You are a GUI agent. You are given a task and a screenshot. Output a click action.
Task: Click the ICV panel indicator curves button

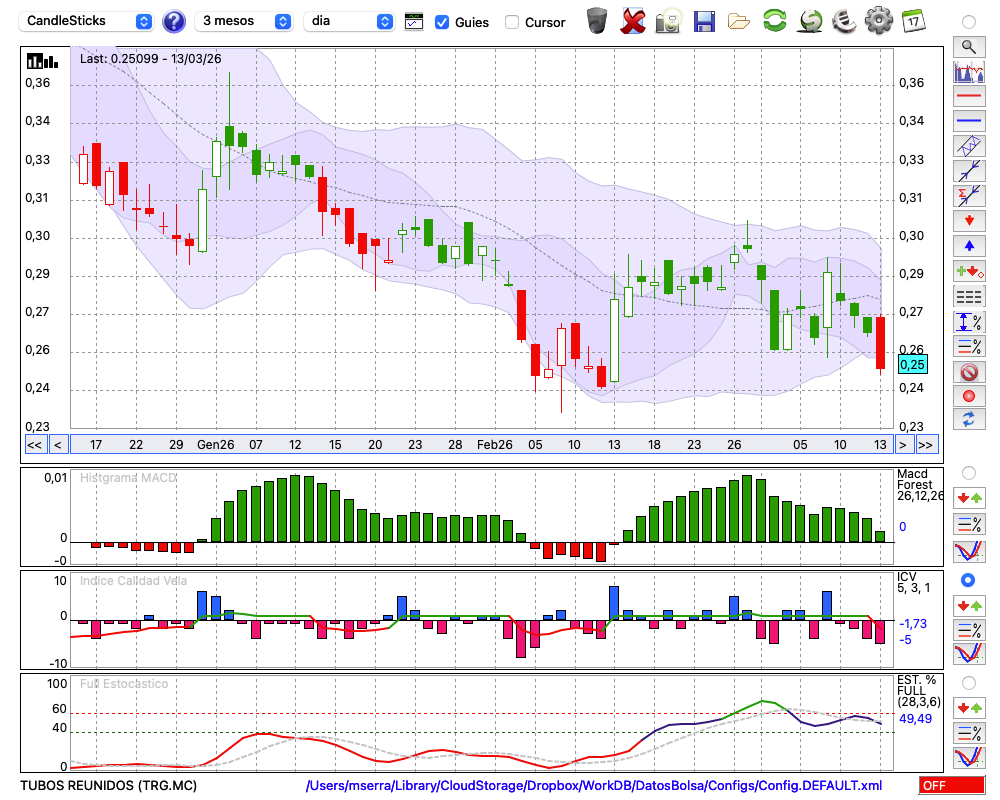[x=969, y=654]
